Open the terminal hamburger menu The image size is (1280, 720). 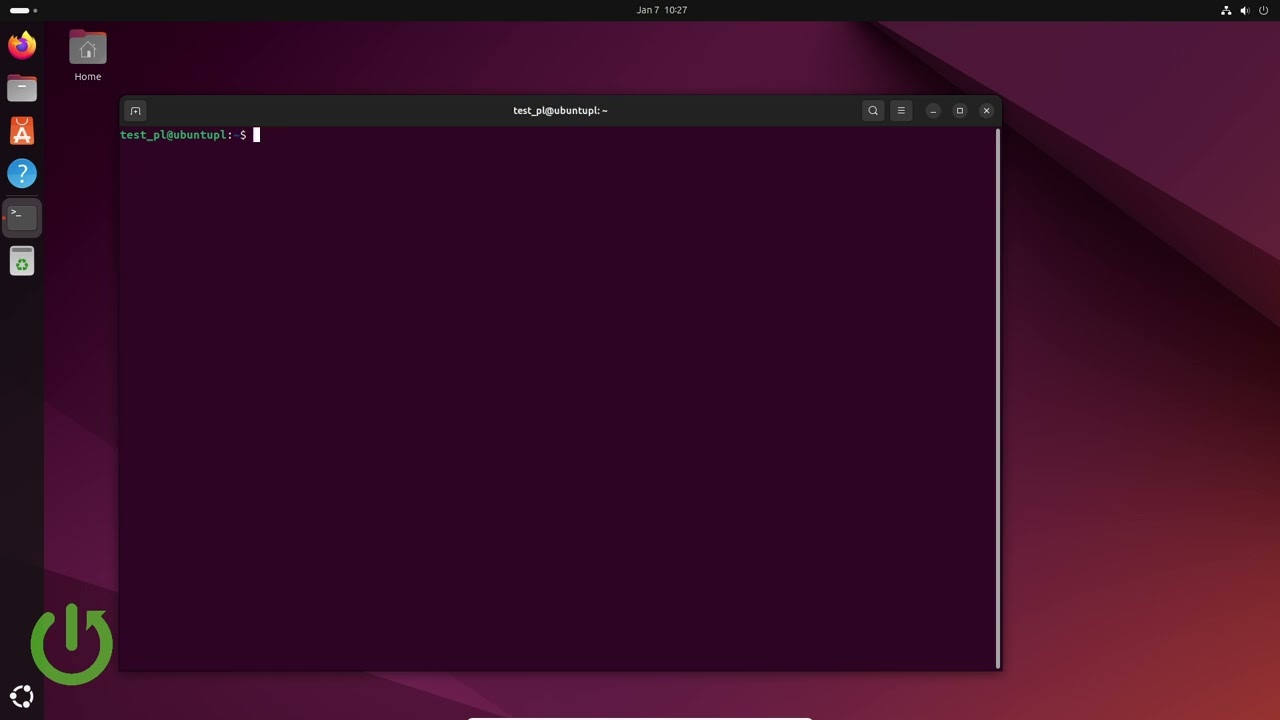point(901,111)
